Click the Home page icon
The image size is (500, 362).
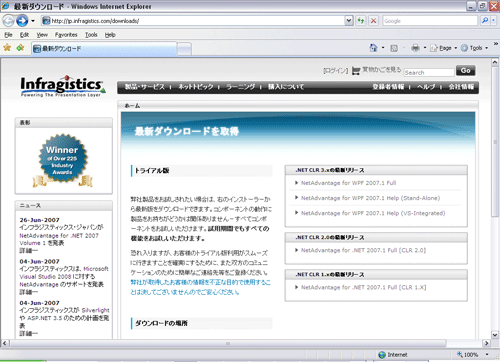(373, 48)
